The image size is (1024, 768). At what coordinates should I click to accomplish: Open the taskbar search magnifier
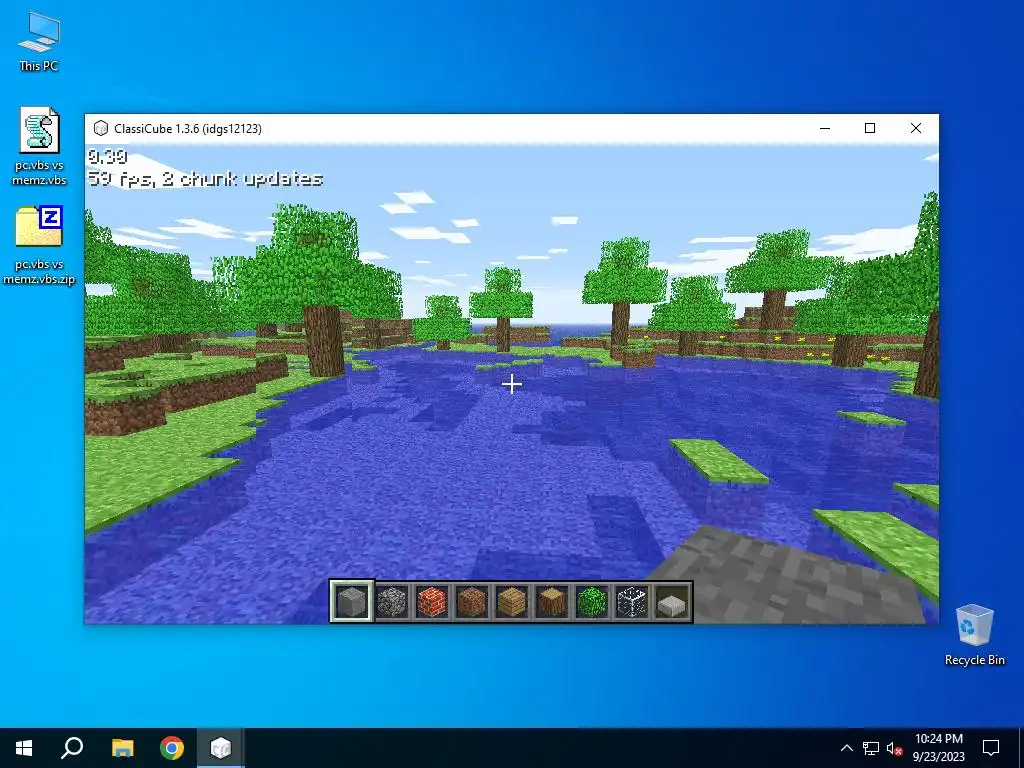tap(72, 748)
